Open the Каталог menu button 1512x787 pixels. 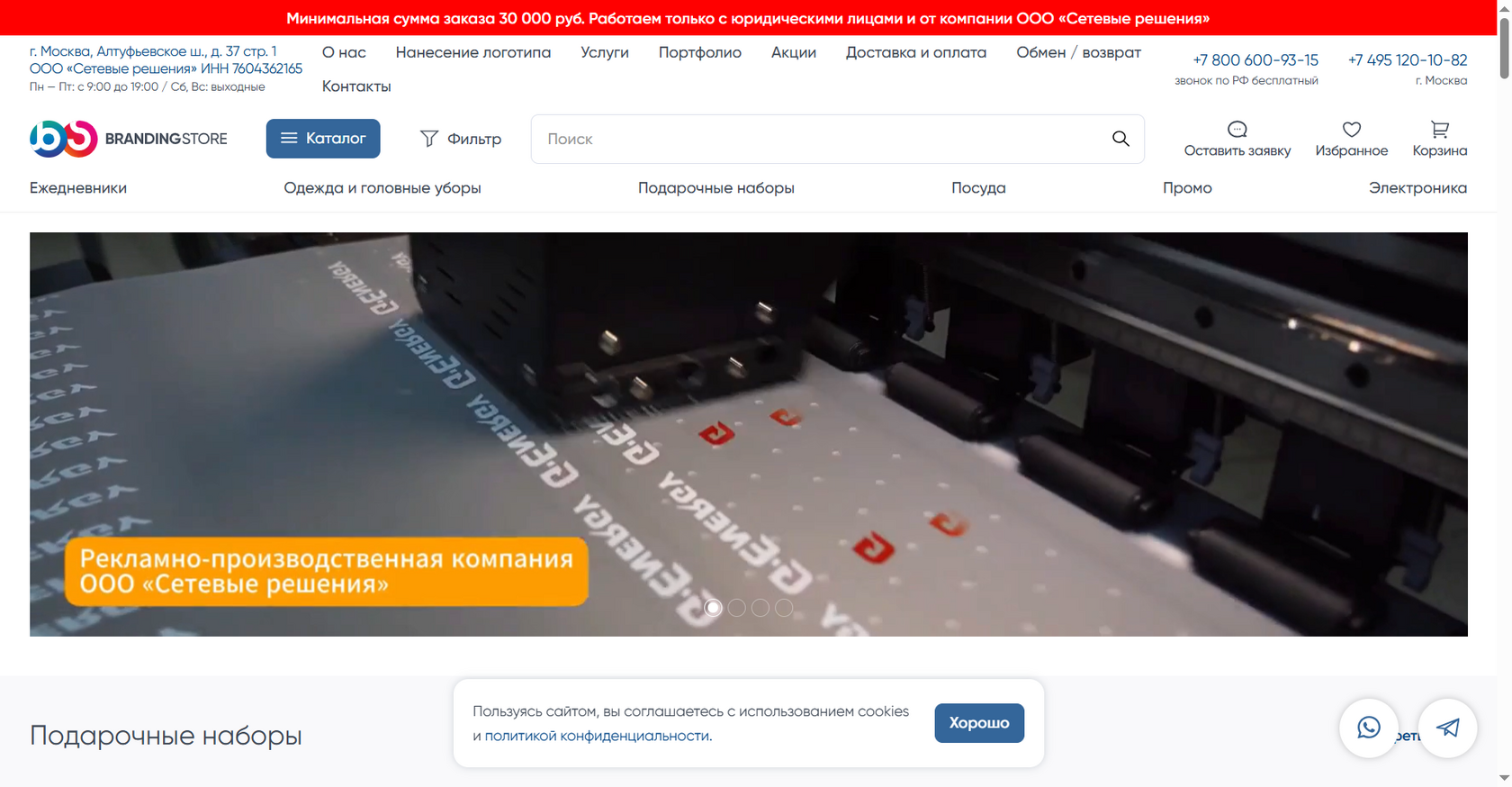[x=323, y=139]
